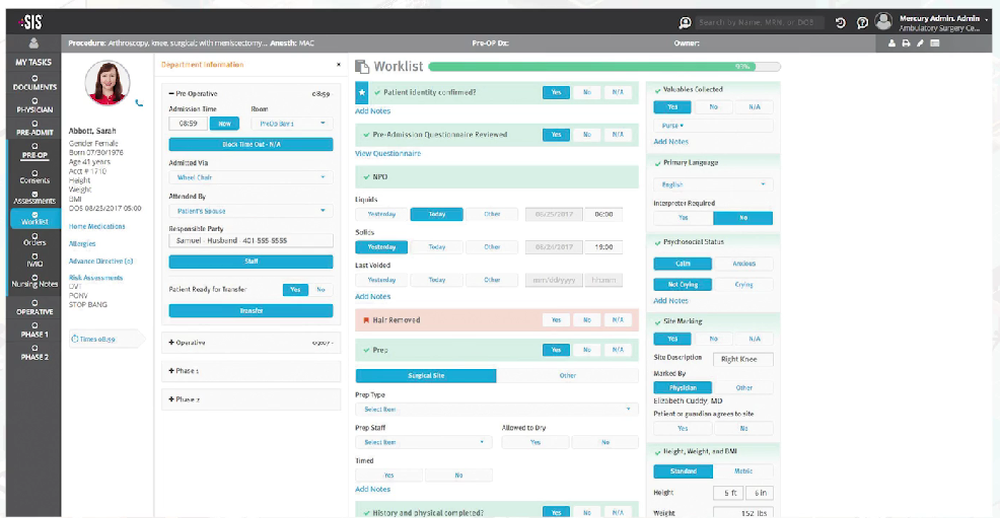Image resolution: width=1000 pixels, height=518 pixels.
Task: Go to Pre-Admit in the sidebar
Action: pyautogui.click(x=34, y=129)
